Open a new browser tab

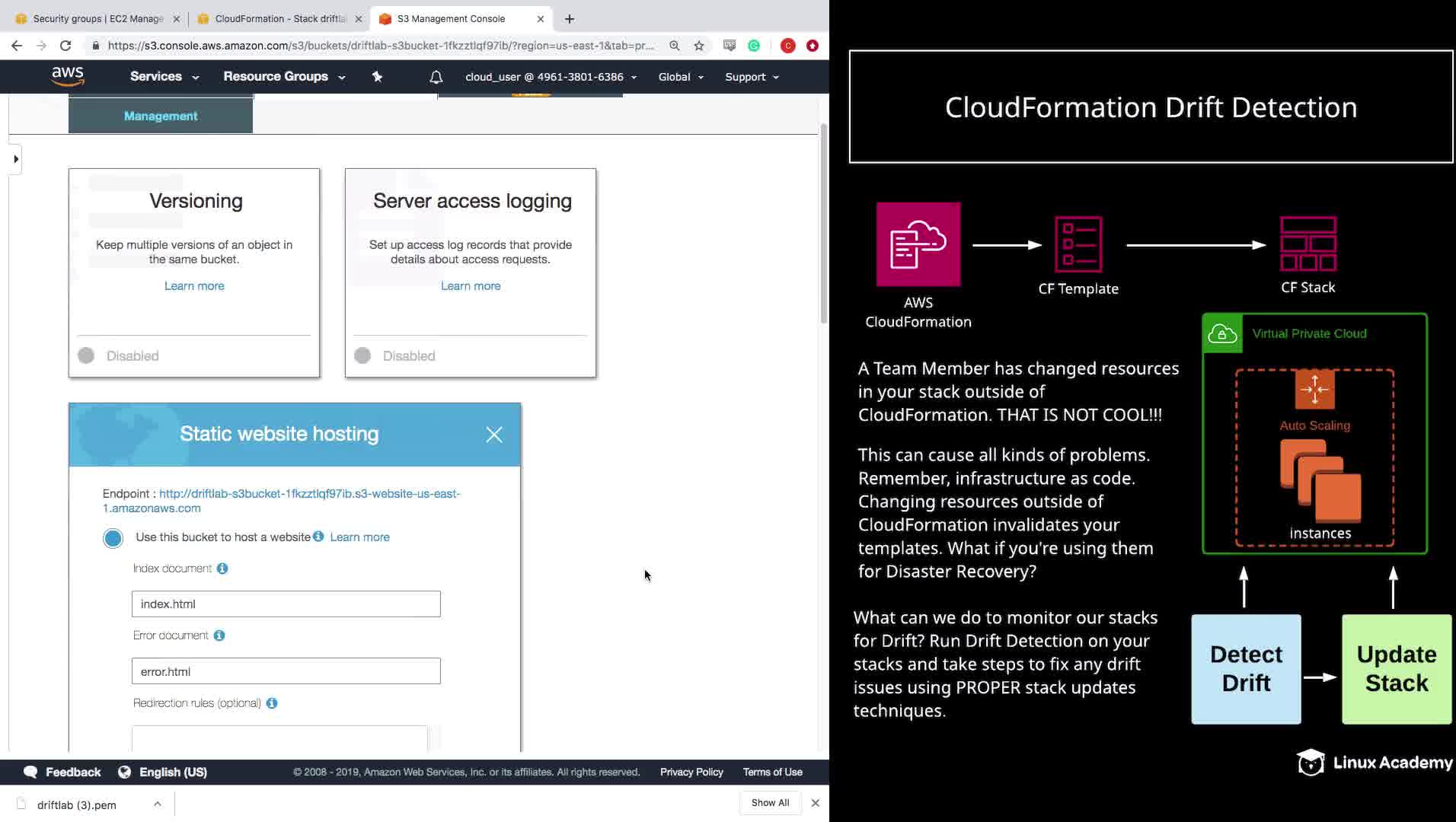tap(570, 19)
